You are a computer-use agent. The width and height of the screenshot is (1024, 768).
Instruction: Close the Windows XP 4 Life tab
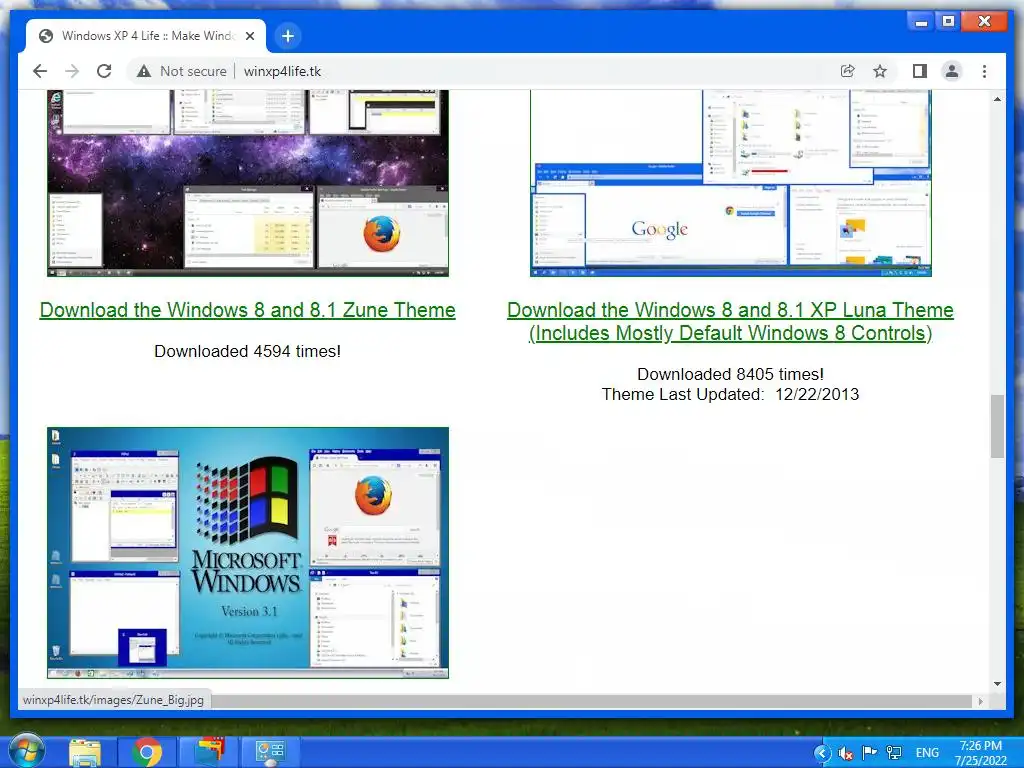pyautogui.click(x=249, y=36)
